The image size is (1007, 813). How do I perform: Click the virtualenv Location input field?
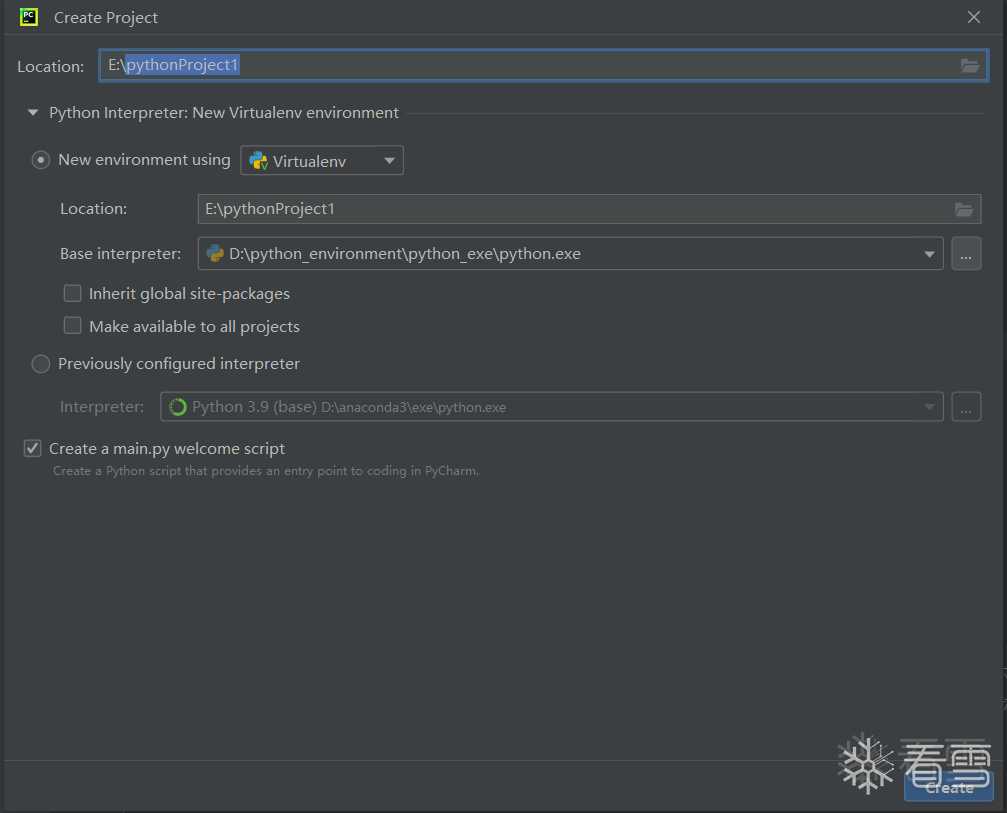point(589,209)
